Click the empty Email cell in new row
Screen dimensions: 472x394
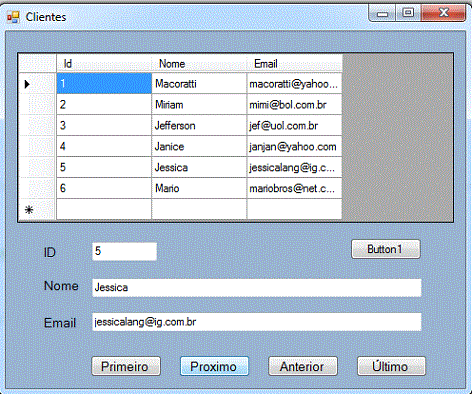coord(295,209)
